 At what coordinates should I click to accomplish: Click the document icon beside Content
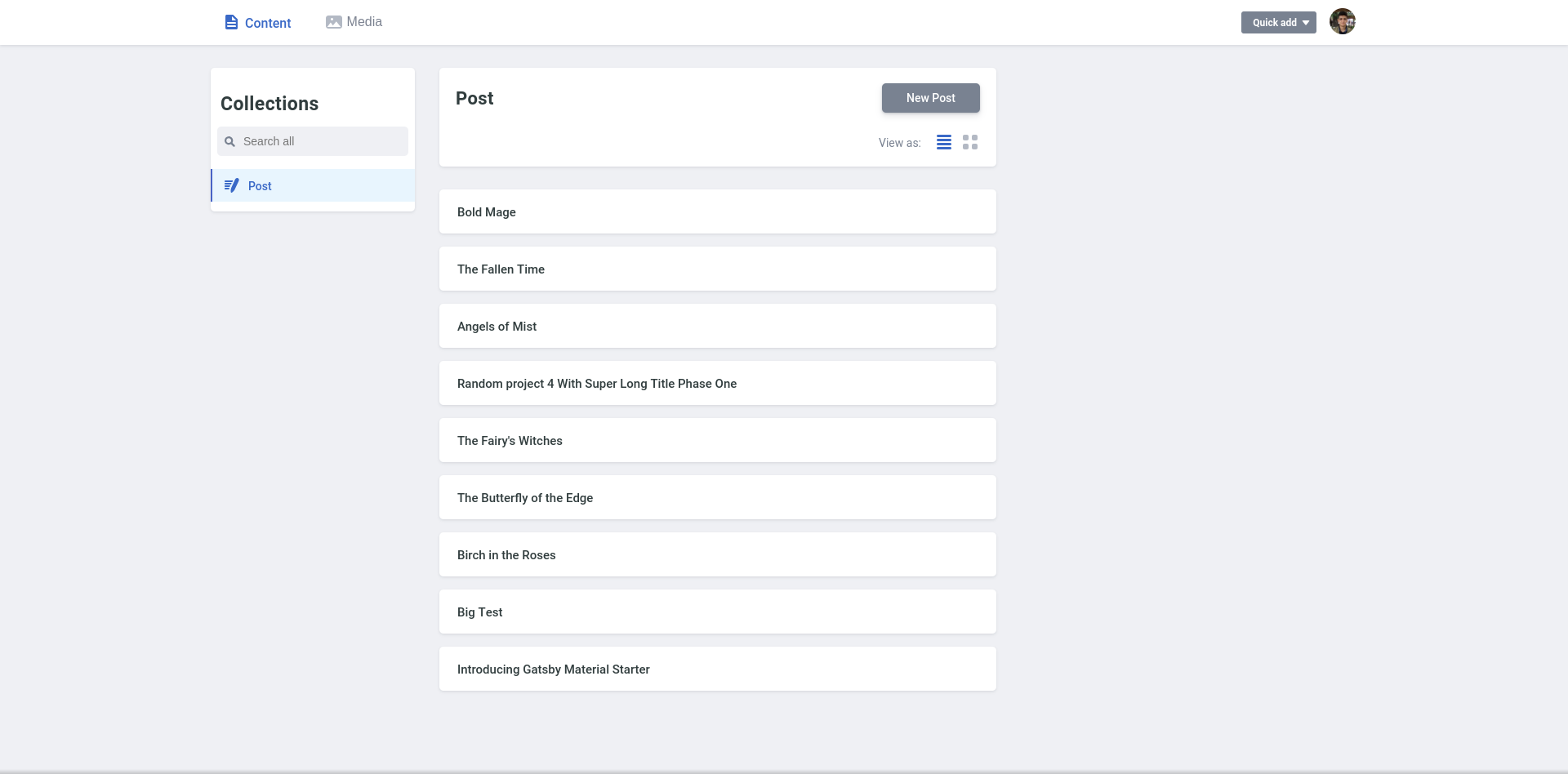(x=230, y=22)
